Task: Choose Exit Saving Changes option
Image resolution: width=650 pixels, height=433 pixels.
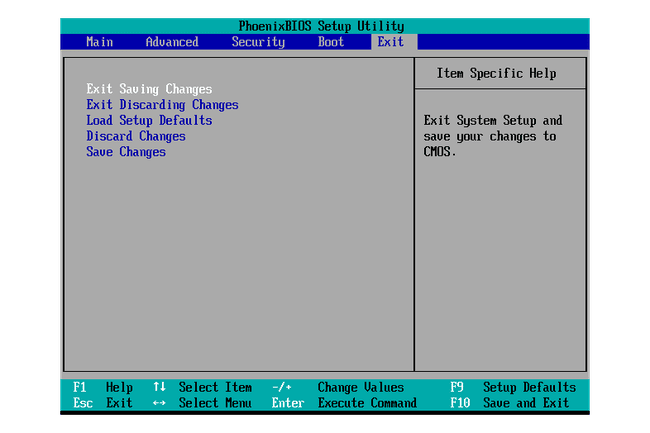Action: (x=149, y=89)
